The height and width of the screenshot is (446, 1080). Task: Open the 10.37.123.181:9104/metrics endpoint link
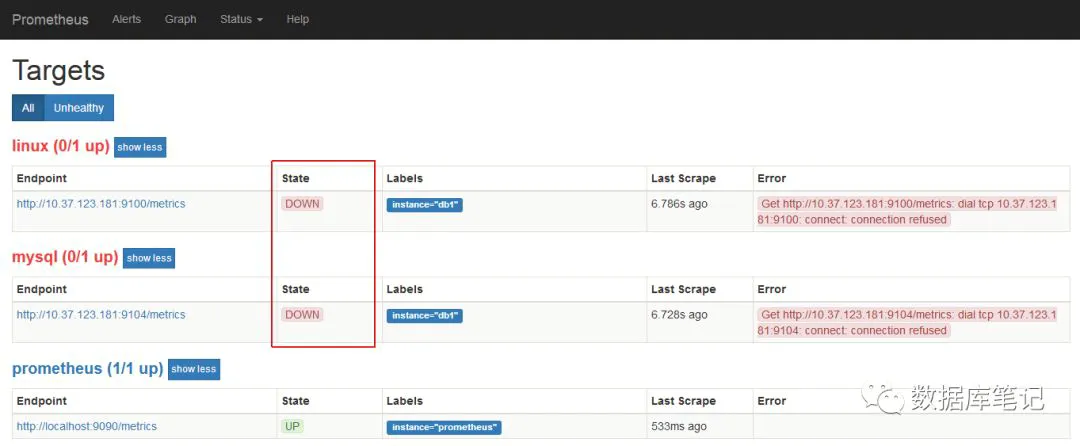tap(101, 315)
